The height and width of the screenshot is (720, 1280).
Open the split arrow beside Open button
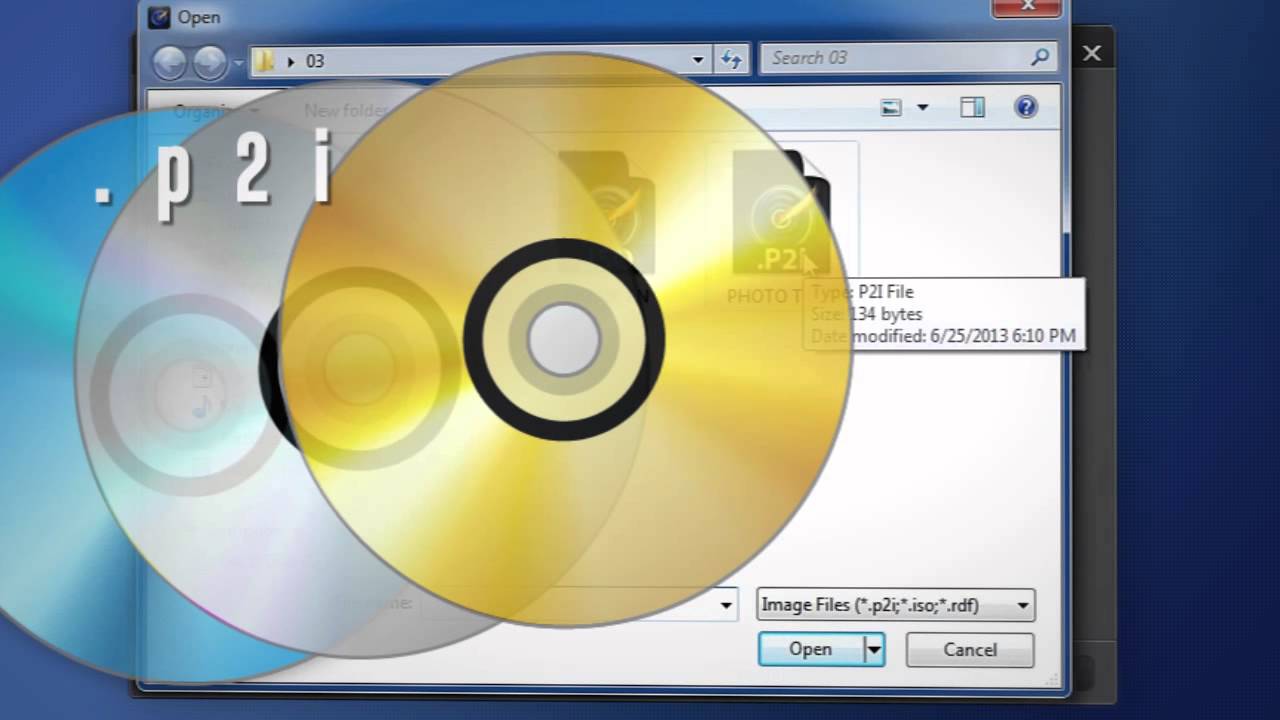coord(874,649)
